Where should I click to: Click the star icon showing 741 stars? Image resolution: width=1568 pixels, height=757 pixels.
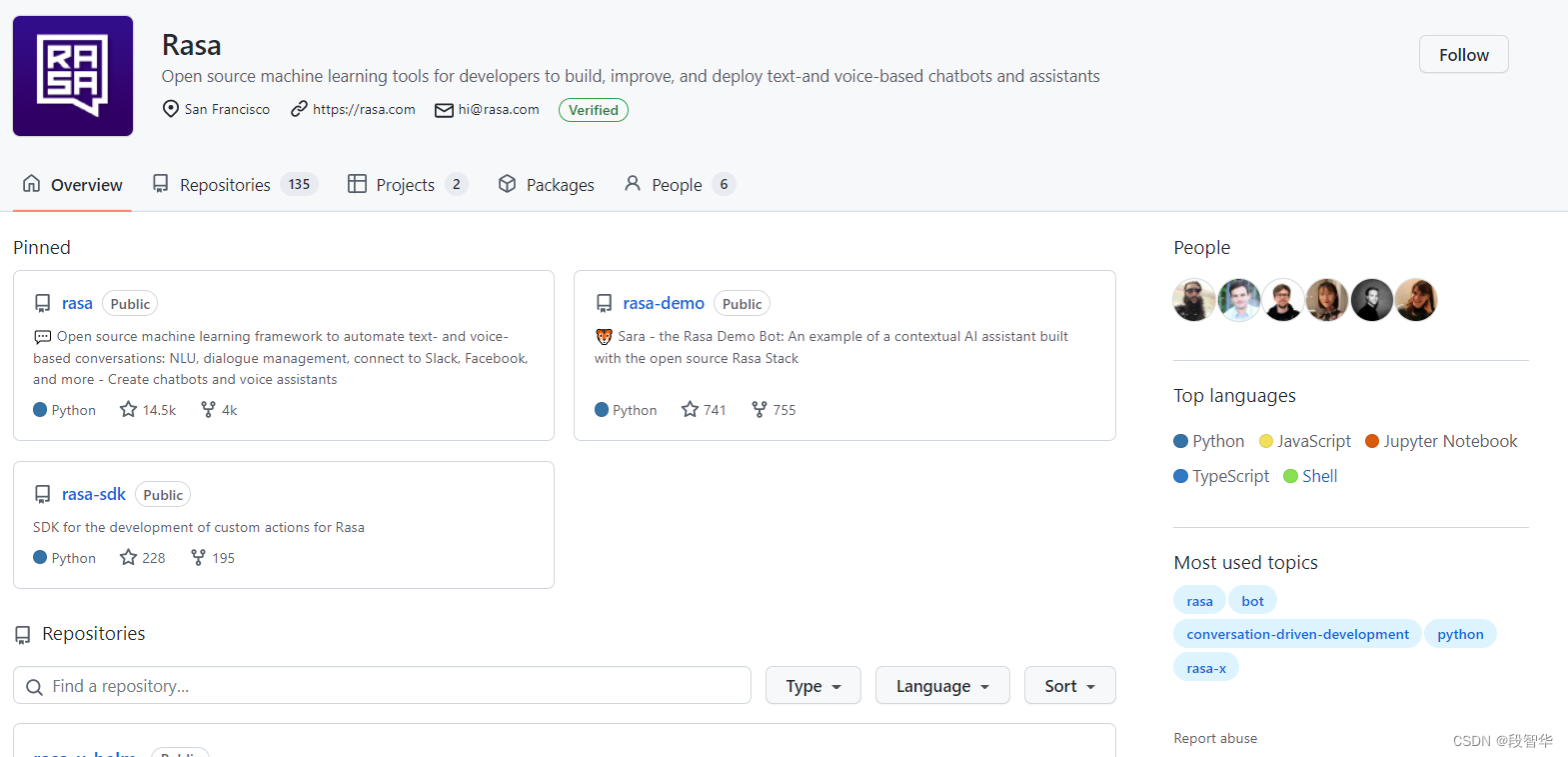690,409
